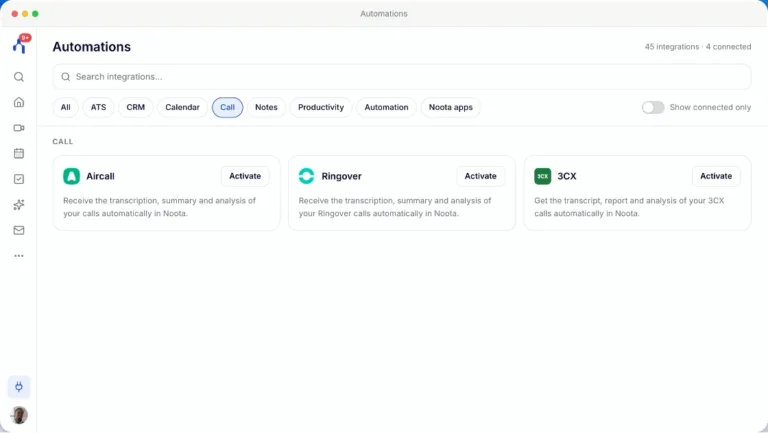Screen dimensions: 768x433
Task: Open the user profile avatar
Action: [19, 415]
